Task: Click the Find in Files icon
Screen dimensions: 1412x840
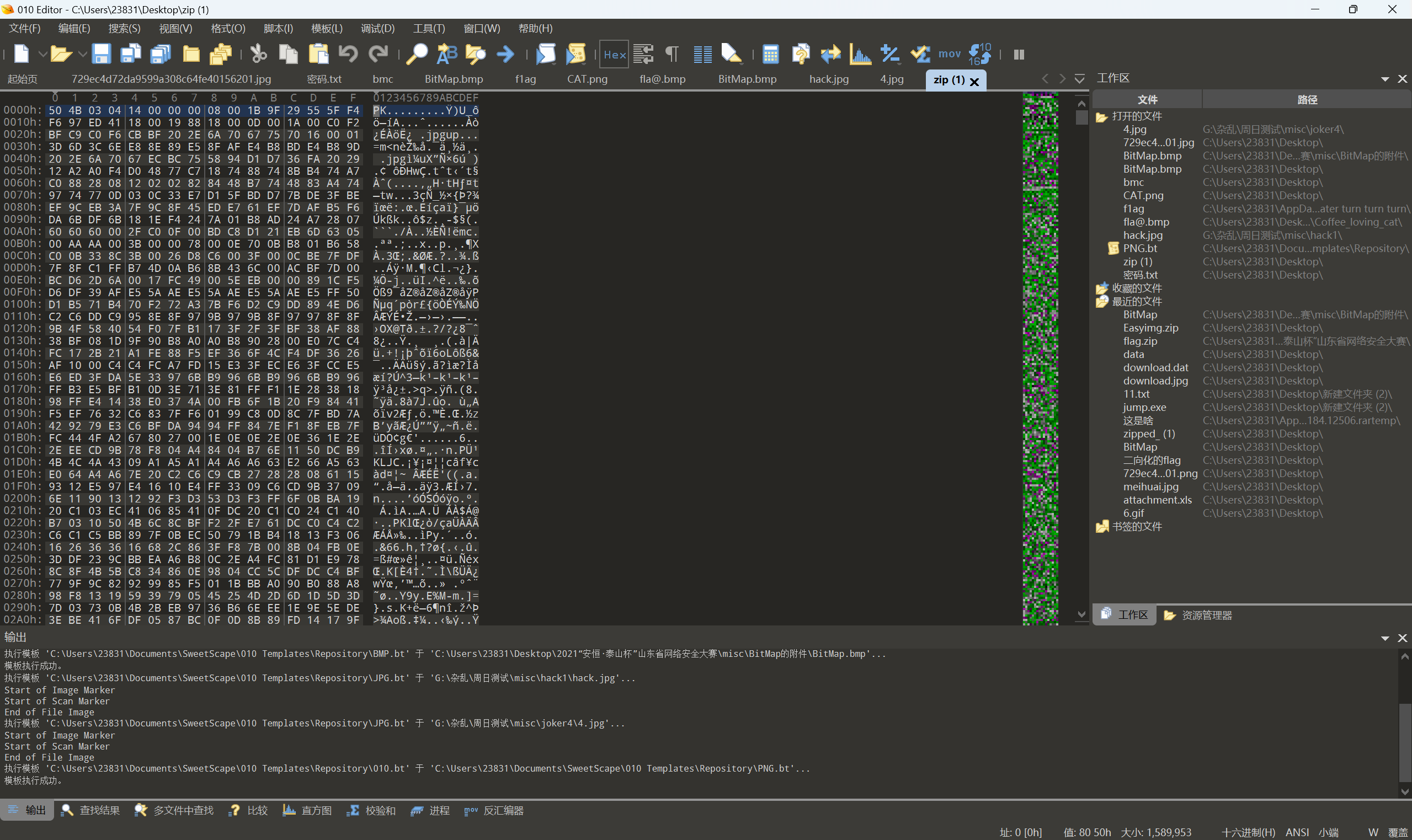Action: 476,55
